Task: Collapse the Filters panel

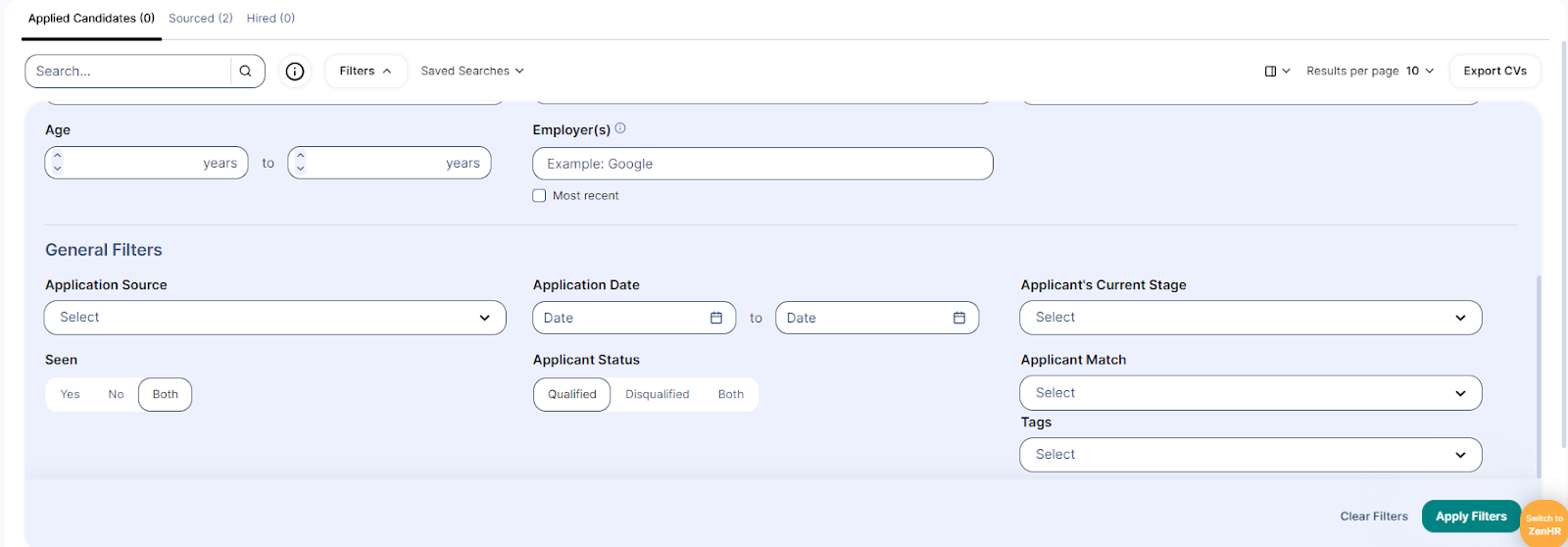Action: click(x=366, y=71)
